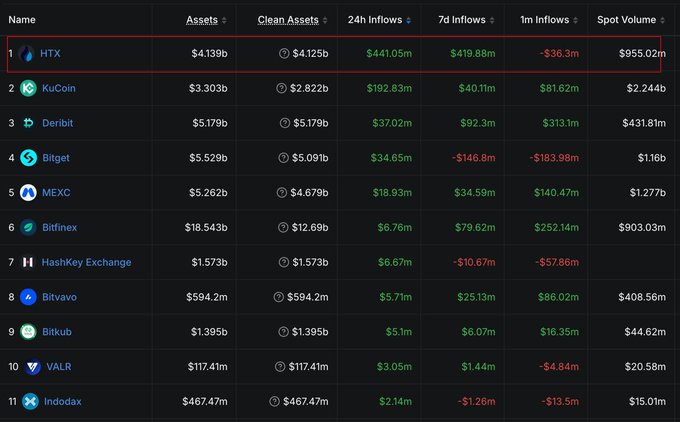
Task: Open the MEXC exchange link
Action: pos(56,193)
